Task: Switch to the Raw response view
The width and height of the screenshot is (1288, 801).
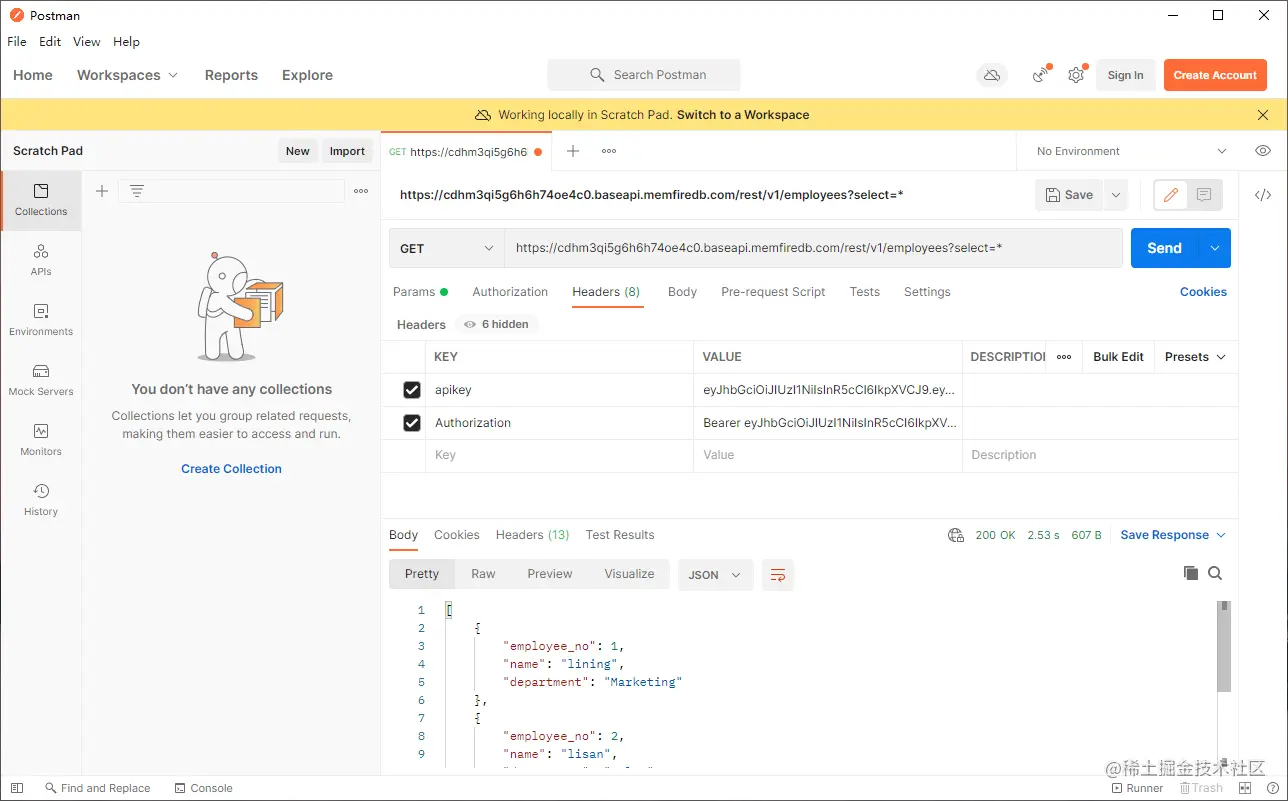Action: tap(483, 574)
